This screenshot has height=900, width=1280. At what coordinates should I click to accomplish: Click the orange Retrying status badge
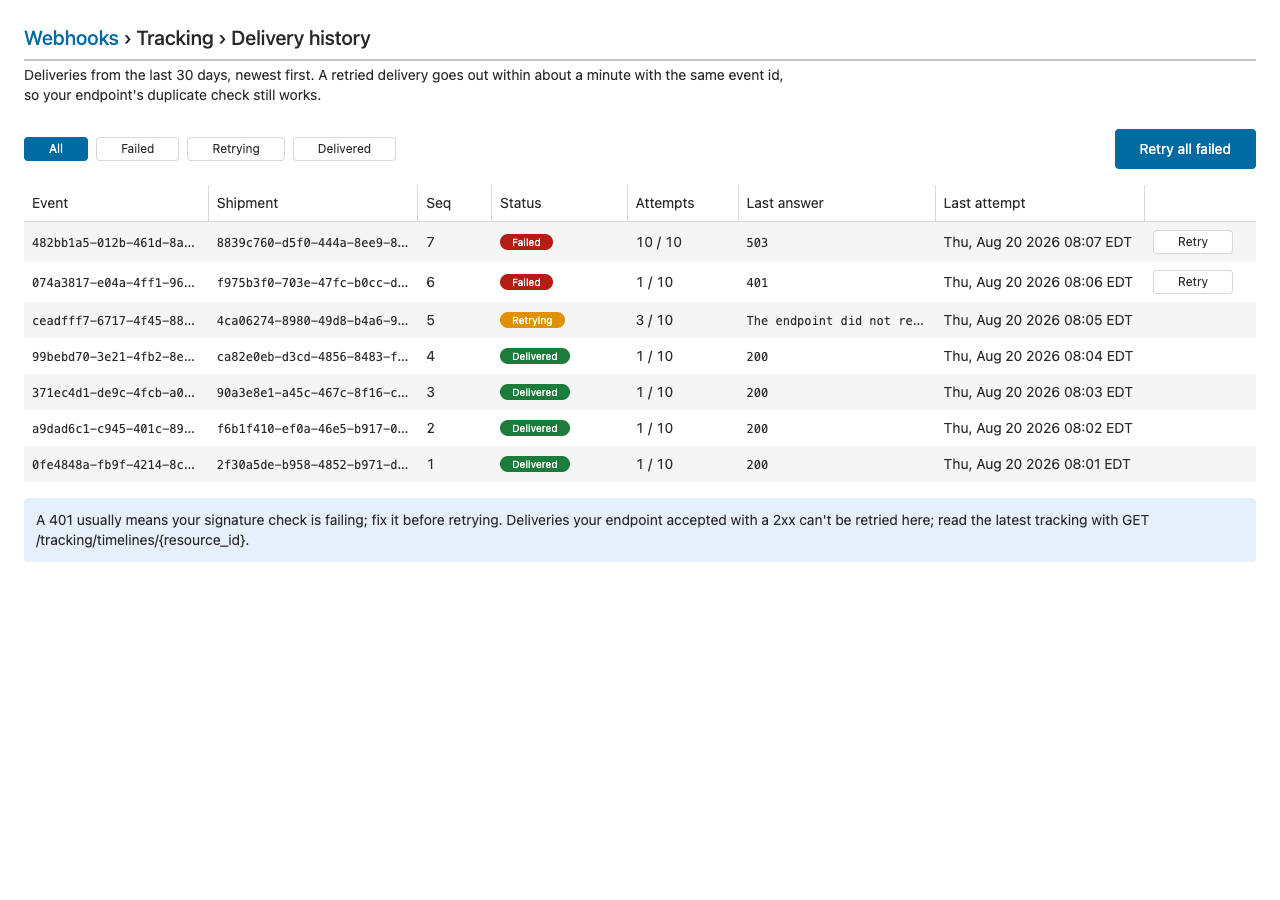pos(532,320)
